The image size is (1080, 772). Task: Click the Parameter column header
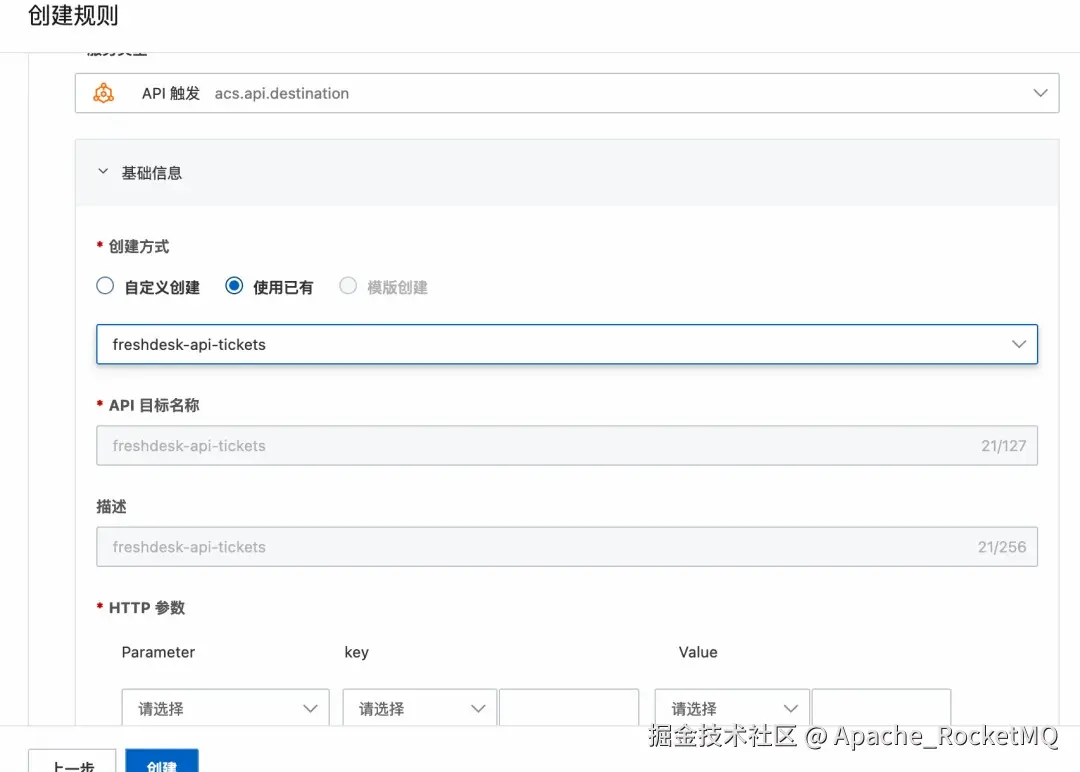158,652
